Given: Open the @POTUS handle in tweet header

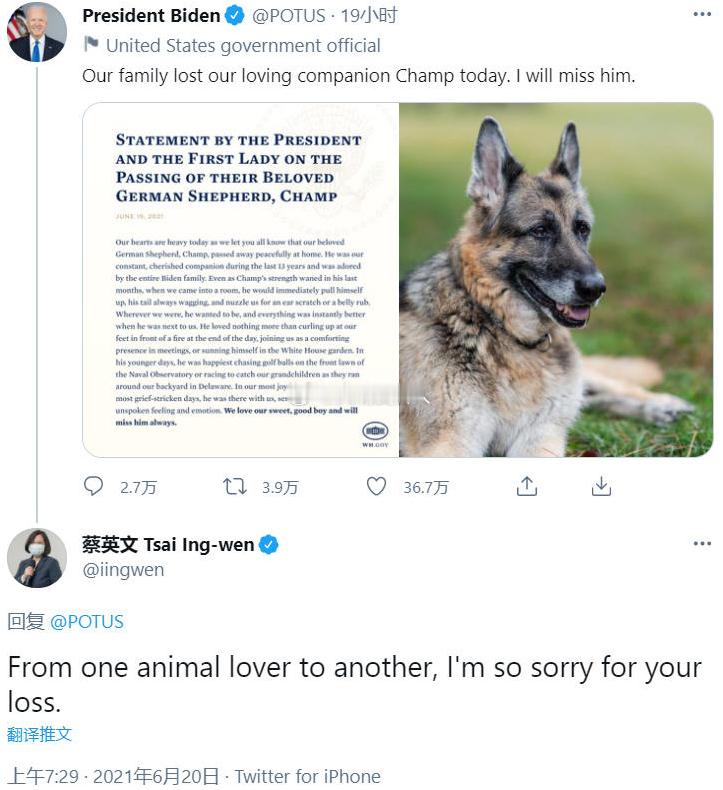Looking at the screenshot, I should (x=289, y=15).
